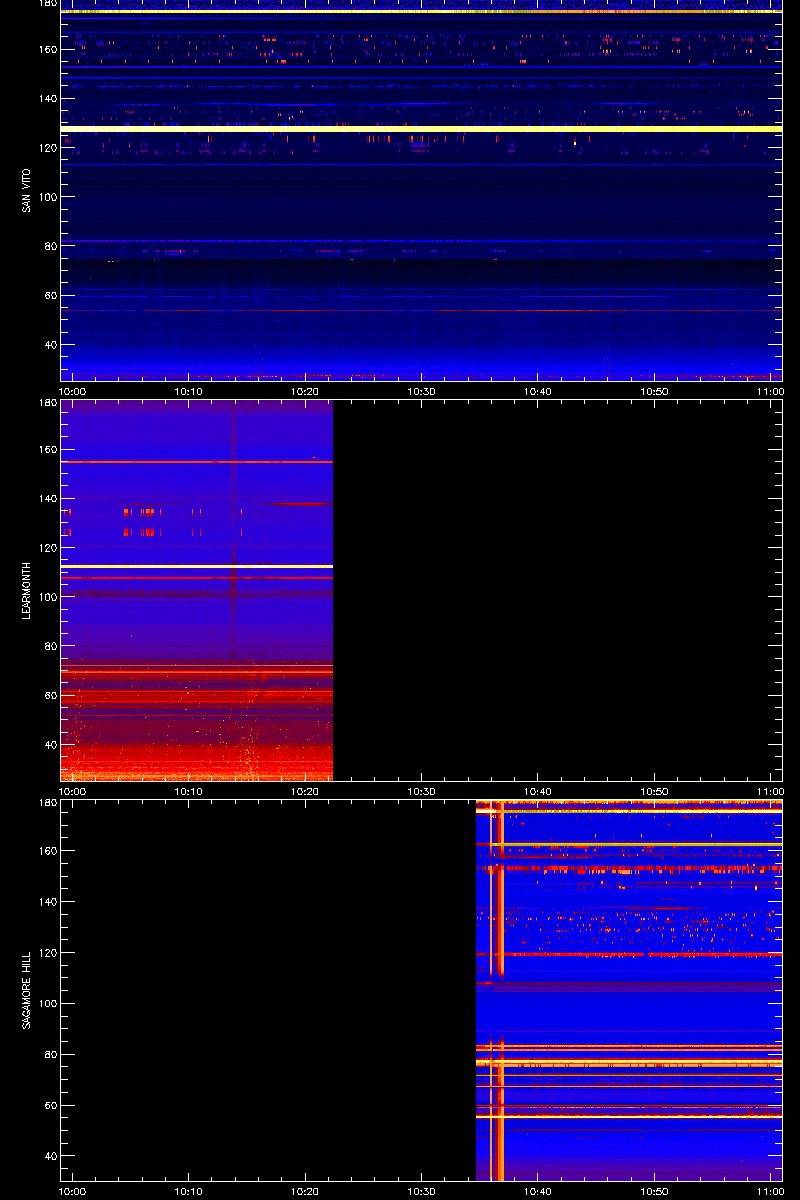The image size is (800, 1200).
Task: Pick Sagamore Hill 120 frequency label
Action: tap(46, 952)
